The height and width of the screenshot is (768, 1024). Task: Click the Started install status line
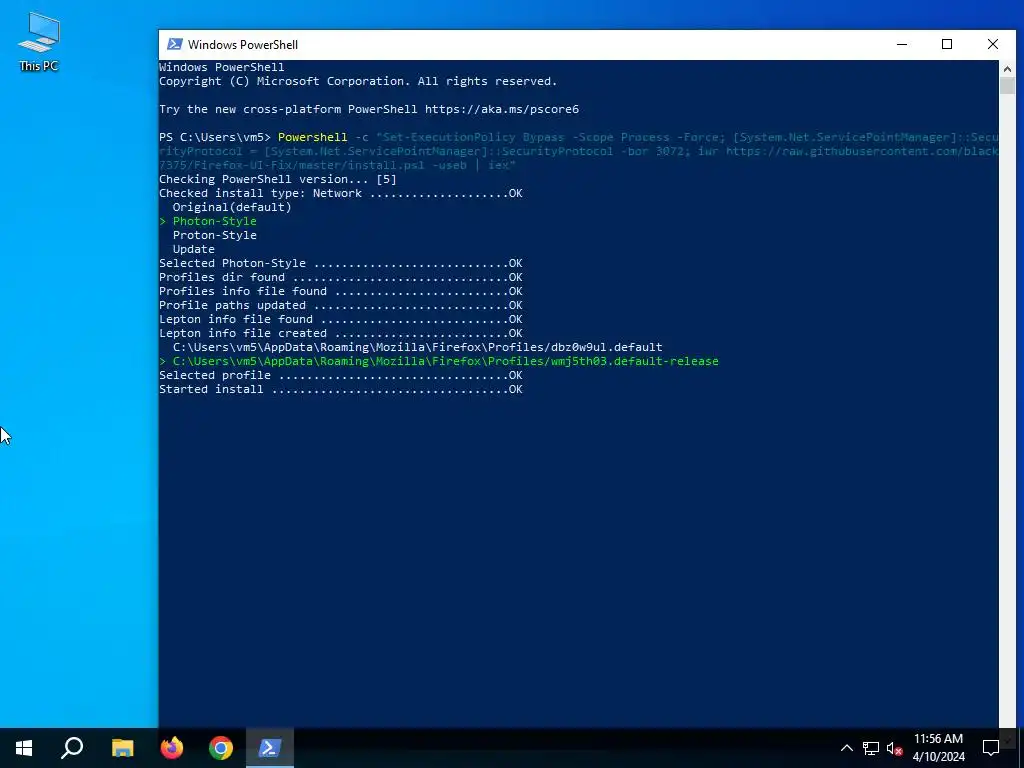pos(341,389)
